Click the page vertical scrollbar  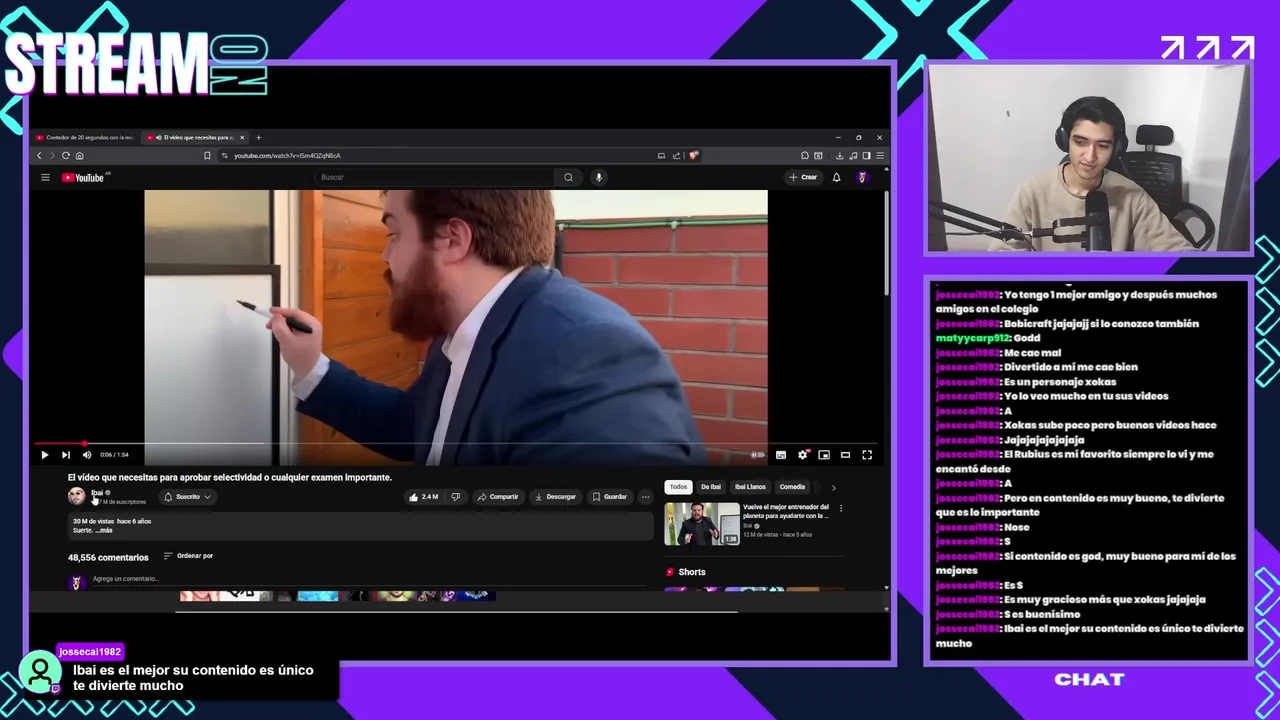(886, 245)
